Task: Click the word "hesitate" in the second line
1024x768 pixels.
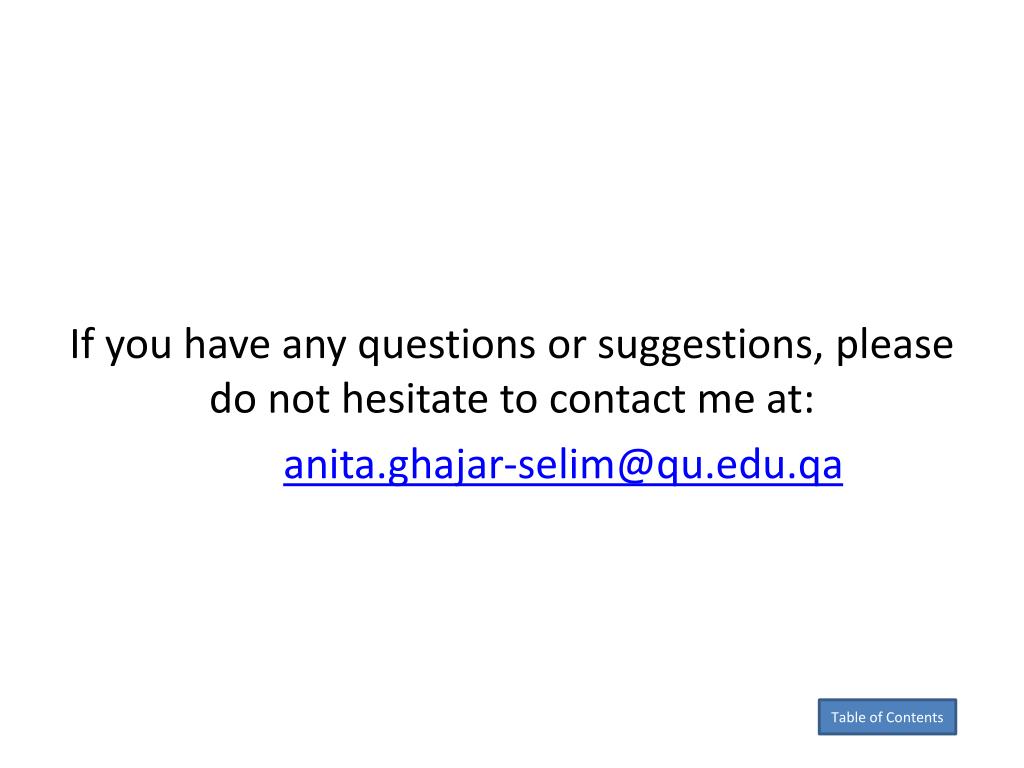Action: (x=415, y=398)
